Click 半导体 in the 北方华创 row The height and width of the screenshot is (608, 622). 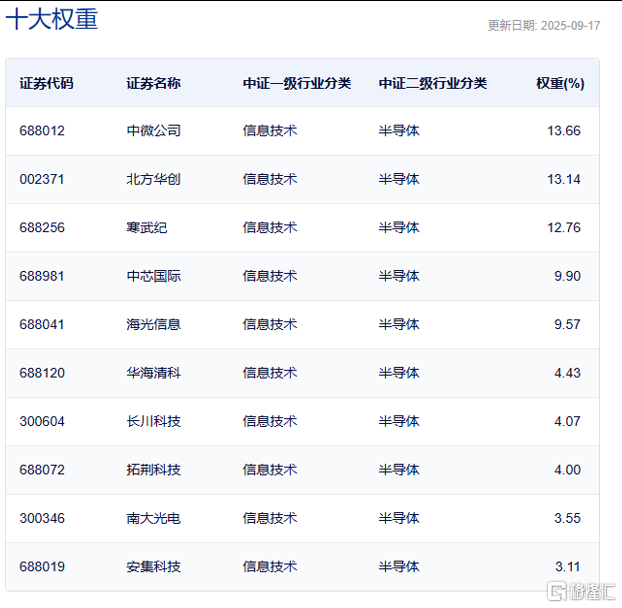pos(399,179)
